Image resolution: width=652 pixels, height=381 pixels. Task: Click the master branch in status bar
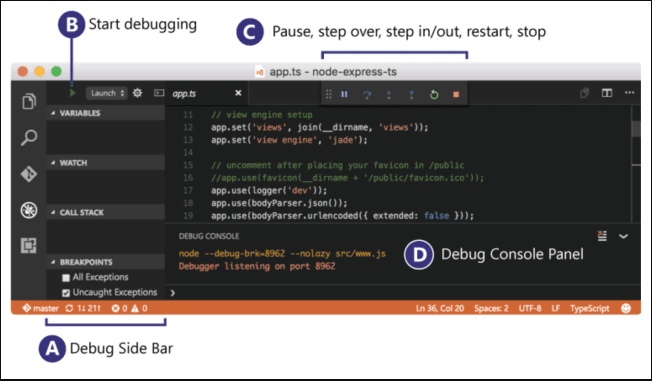coord(41,308)
